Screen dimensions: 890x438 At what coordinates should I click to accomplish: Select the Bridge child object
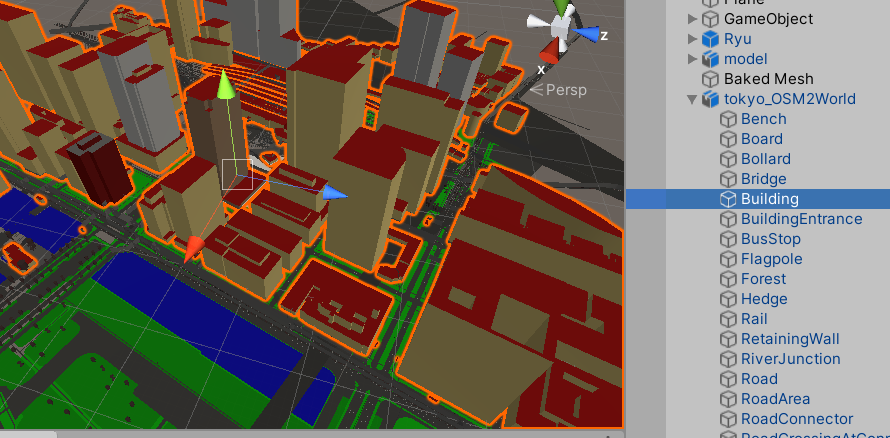(763, 179)
